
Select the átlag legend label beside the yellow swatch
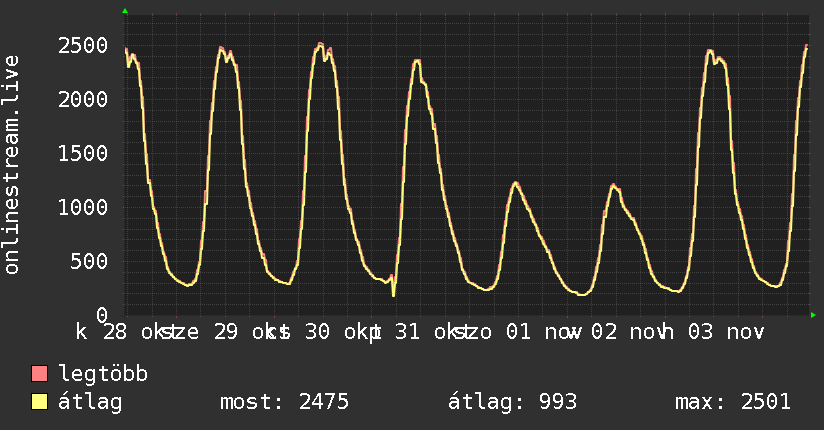point(90,402)
